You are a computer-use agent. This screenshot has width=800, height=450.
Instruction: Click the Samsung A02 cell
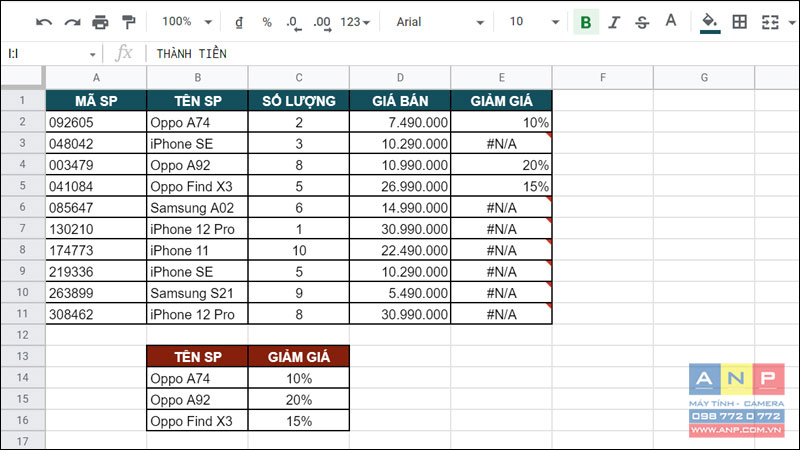coord(197,208)
